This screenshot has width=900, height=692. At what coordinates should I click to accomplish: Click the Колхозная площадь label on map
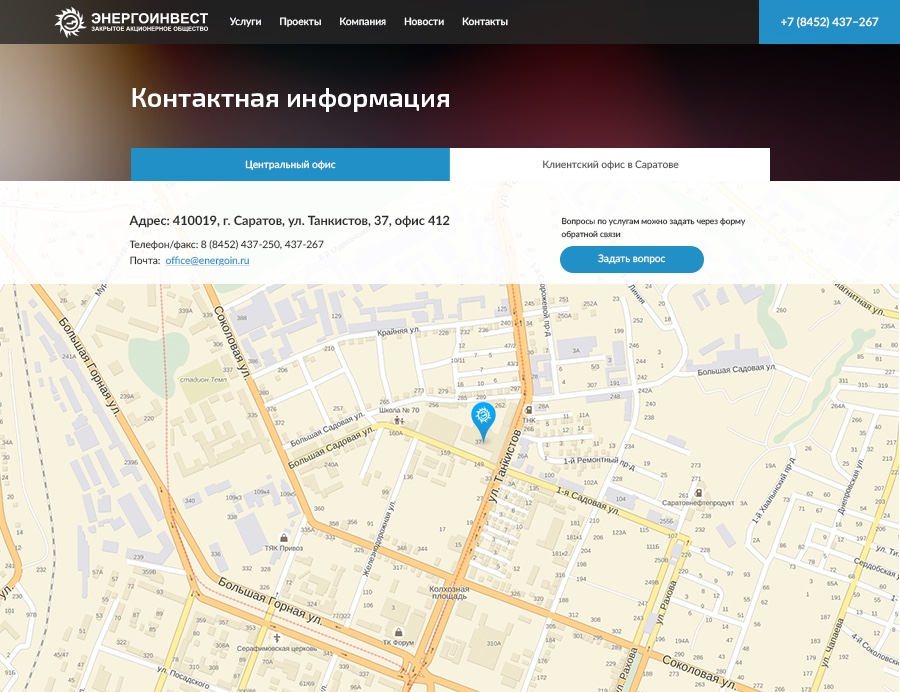449,594
